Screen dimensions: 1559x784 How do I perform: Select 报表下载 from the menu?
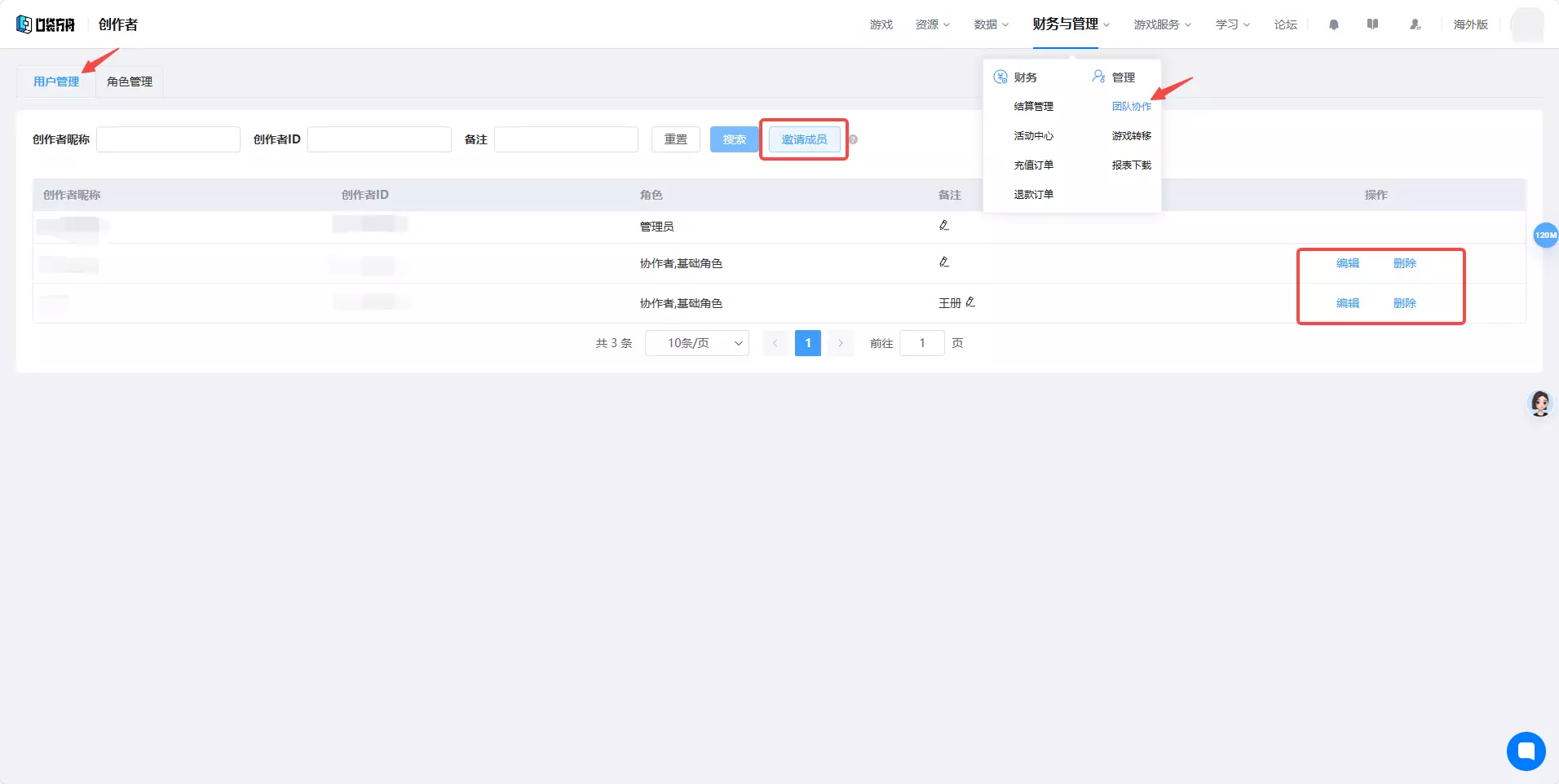[1132, 165]
